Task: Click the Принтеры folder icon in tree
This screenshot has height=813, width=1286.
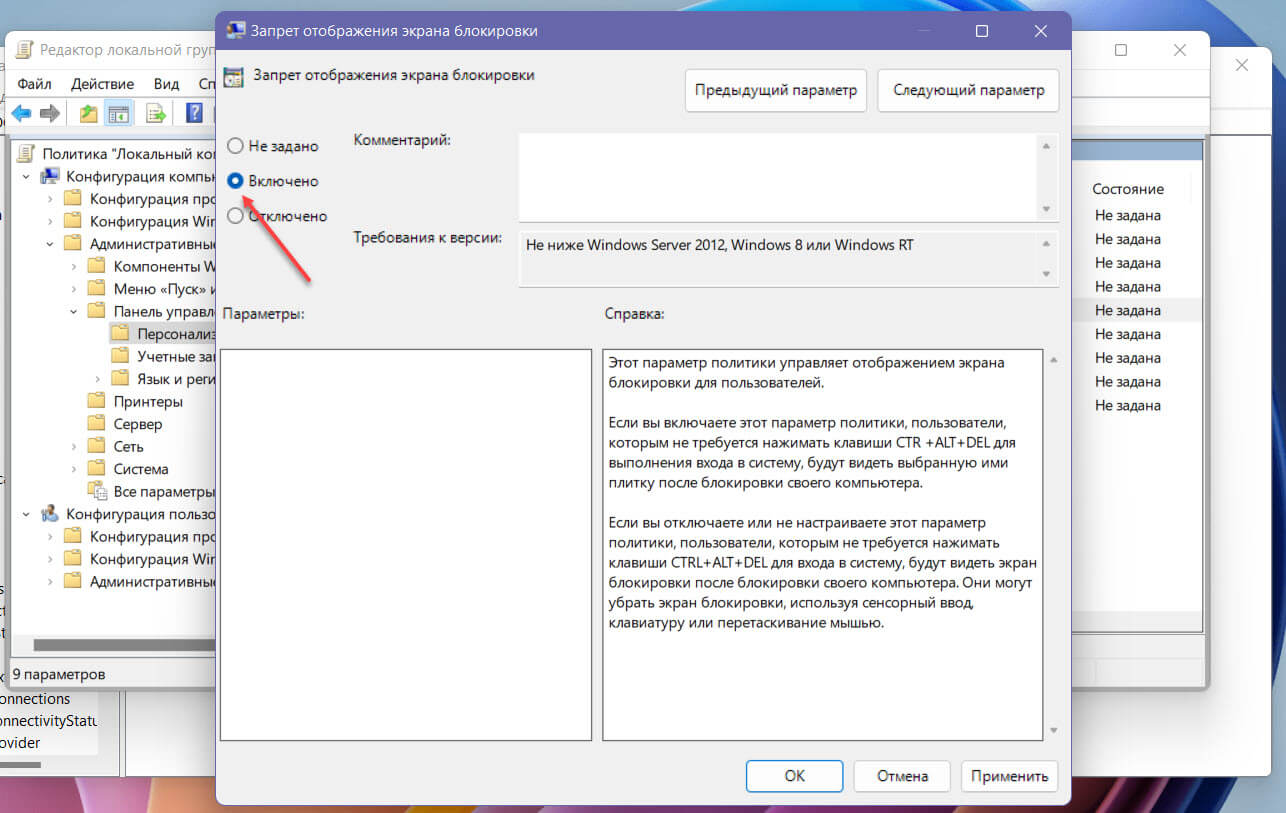Action: [96, 402]
